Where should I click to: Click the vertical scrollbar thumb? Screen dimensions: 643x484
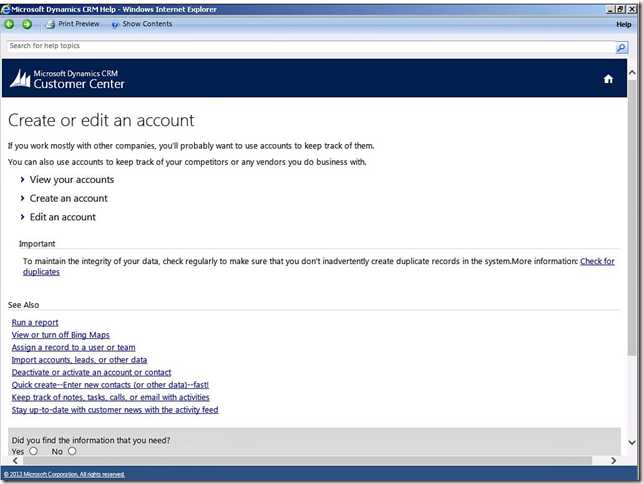[632, 217]
